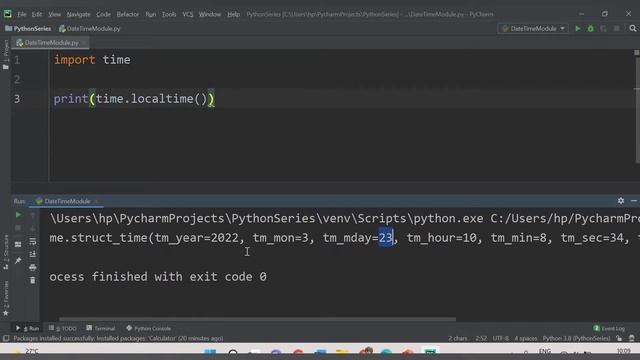The width and height of the screenshot is (640, 360).
Task: Open the Terminal tool window
Action: click(x=101, y=328)
